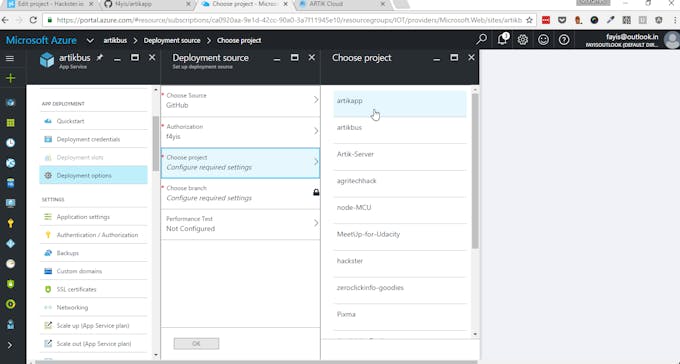
Task: Switch to the Edit project Hackster tab
Action: (x=51, y=4)
